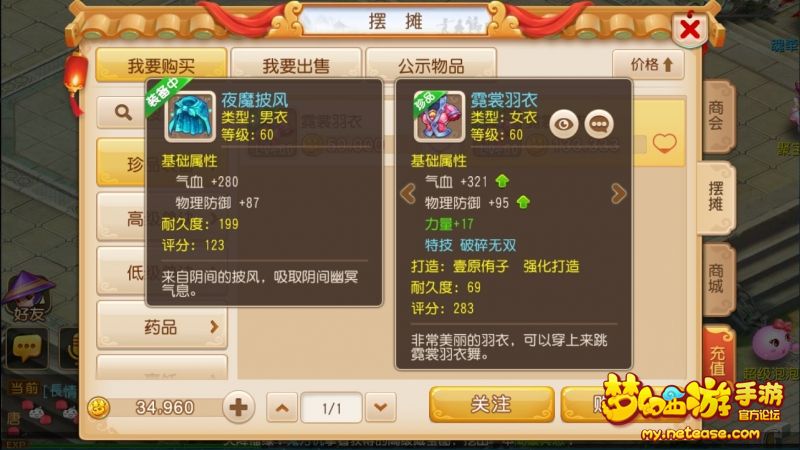Click the 关注 button
The width and height of the screenshot is (800, 450).
(x=491, y=404)
